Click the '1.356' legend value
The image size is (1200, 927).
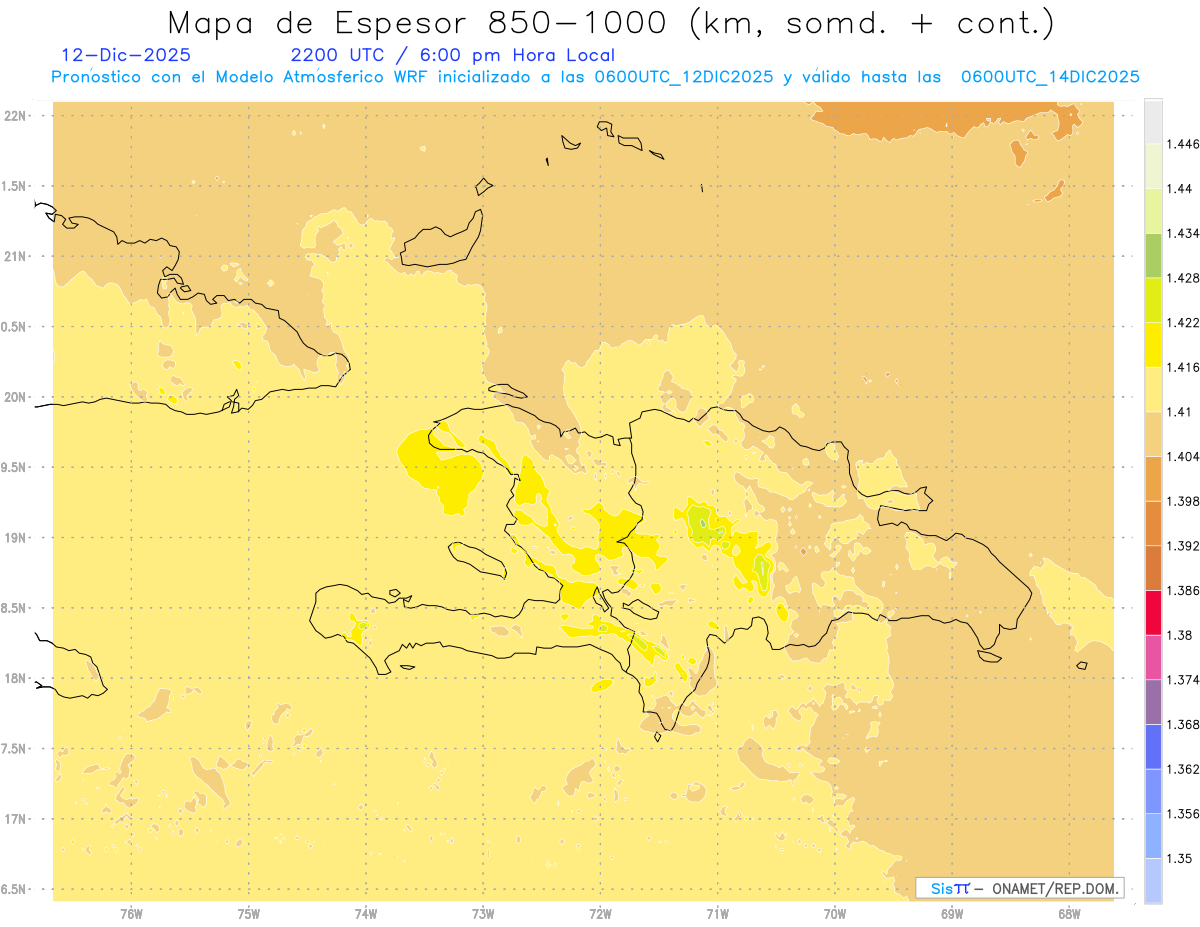[x=1182, y=814]
